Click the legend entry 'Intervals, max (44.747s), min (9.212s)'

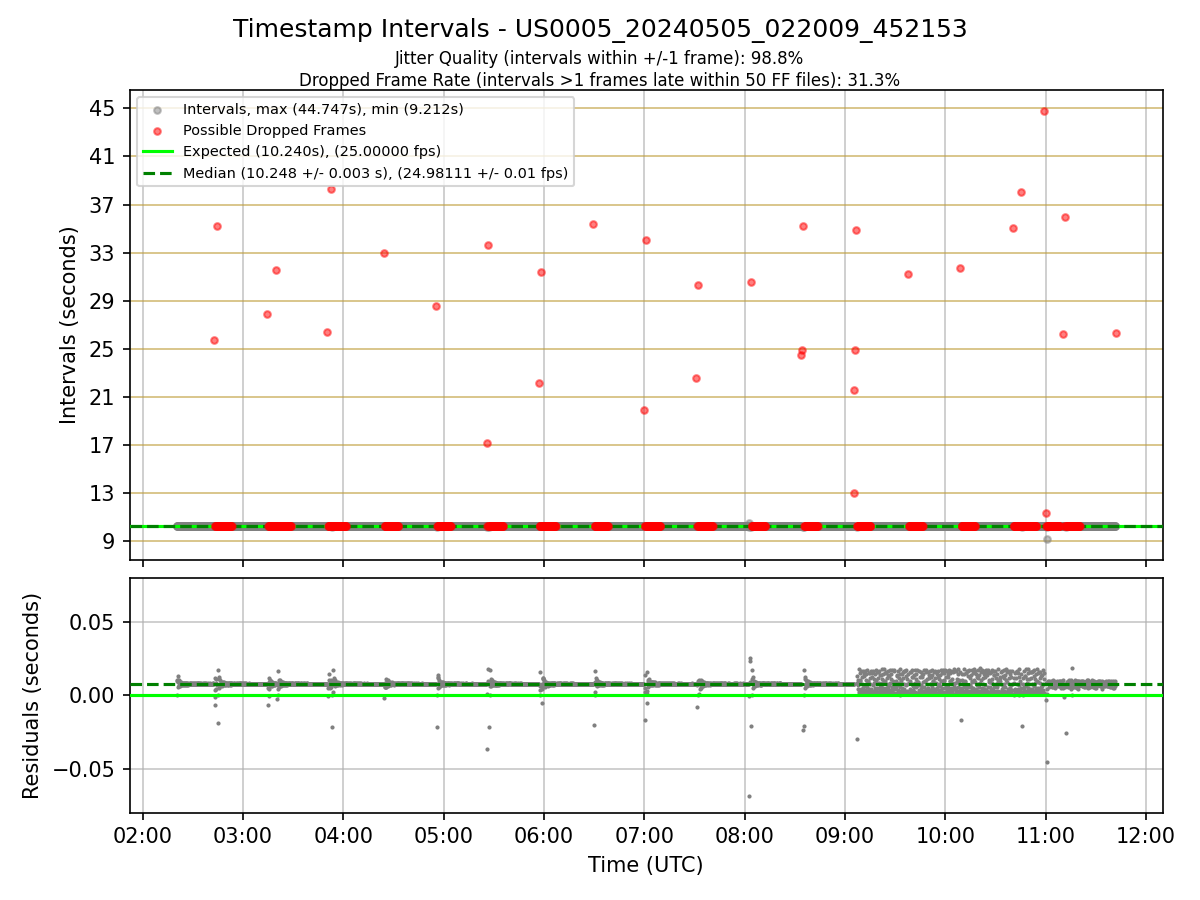point(323,108)
